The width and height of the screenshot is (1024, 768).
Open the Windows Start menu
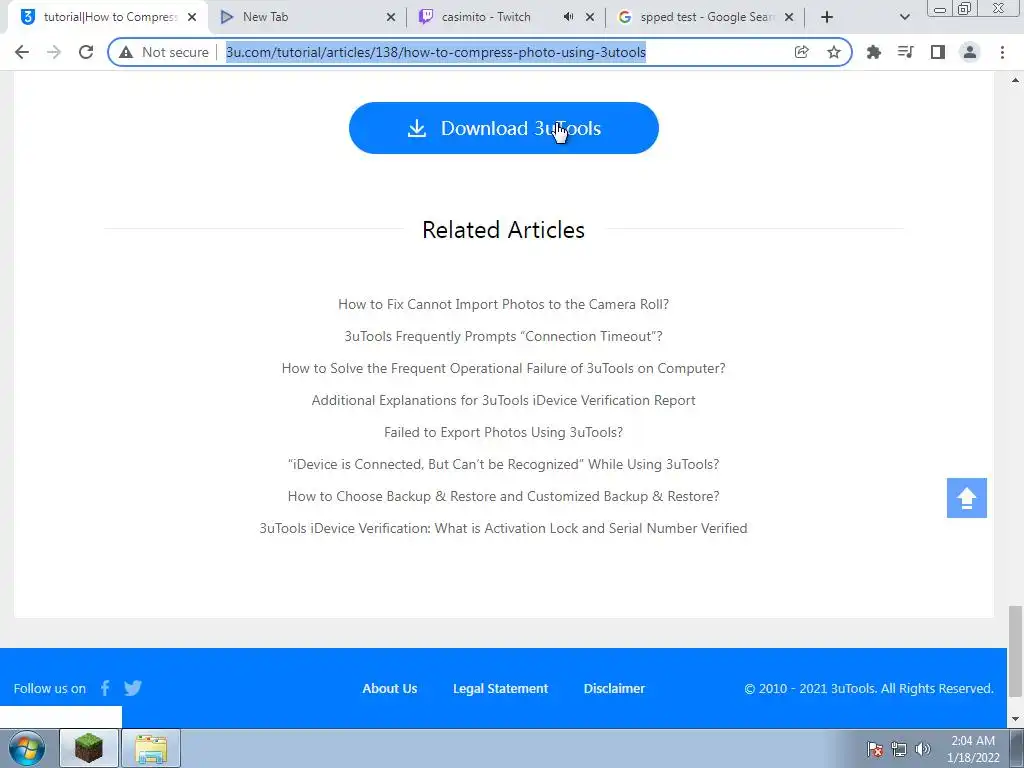(27, 748)
